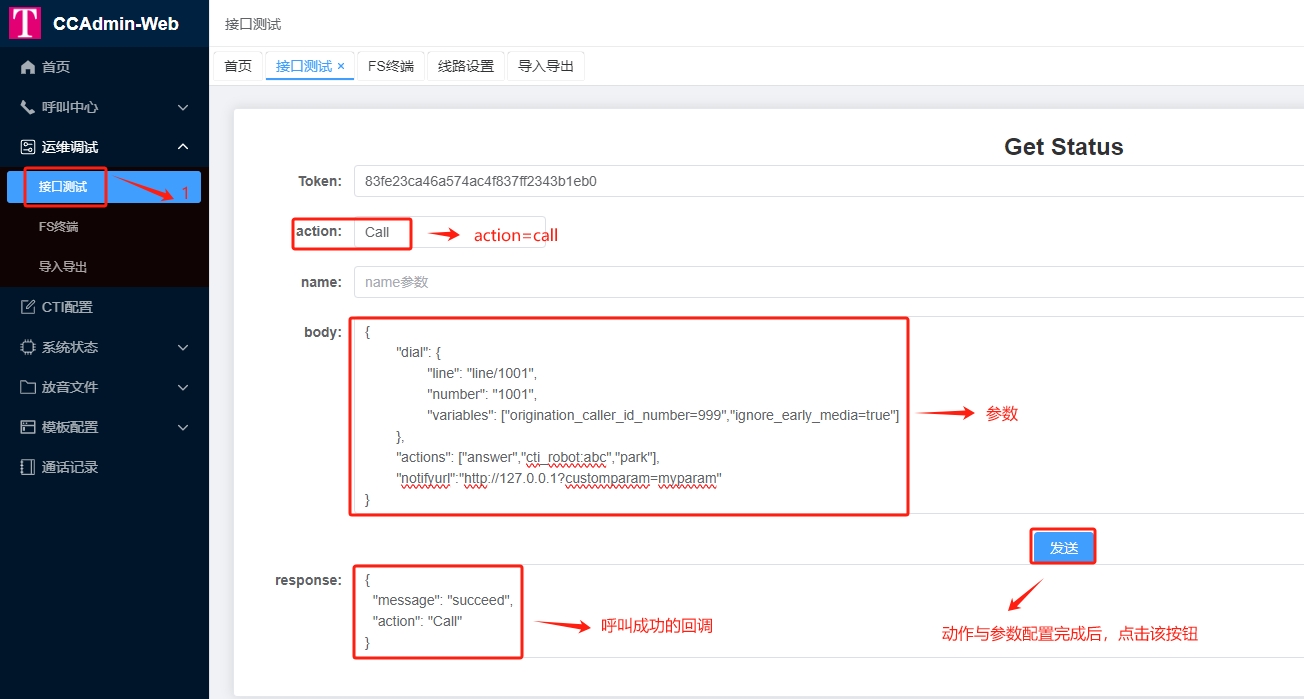Click the 呼叫中心 phone icon

tap(28, 107)
